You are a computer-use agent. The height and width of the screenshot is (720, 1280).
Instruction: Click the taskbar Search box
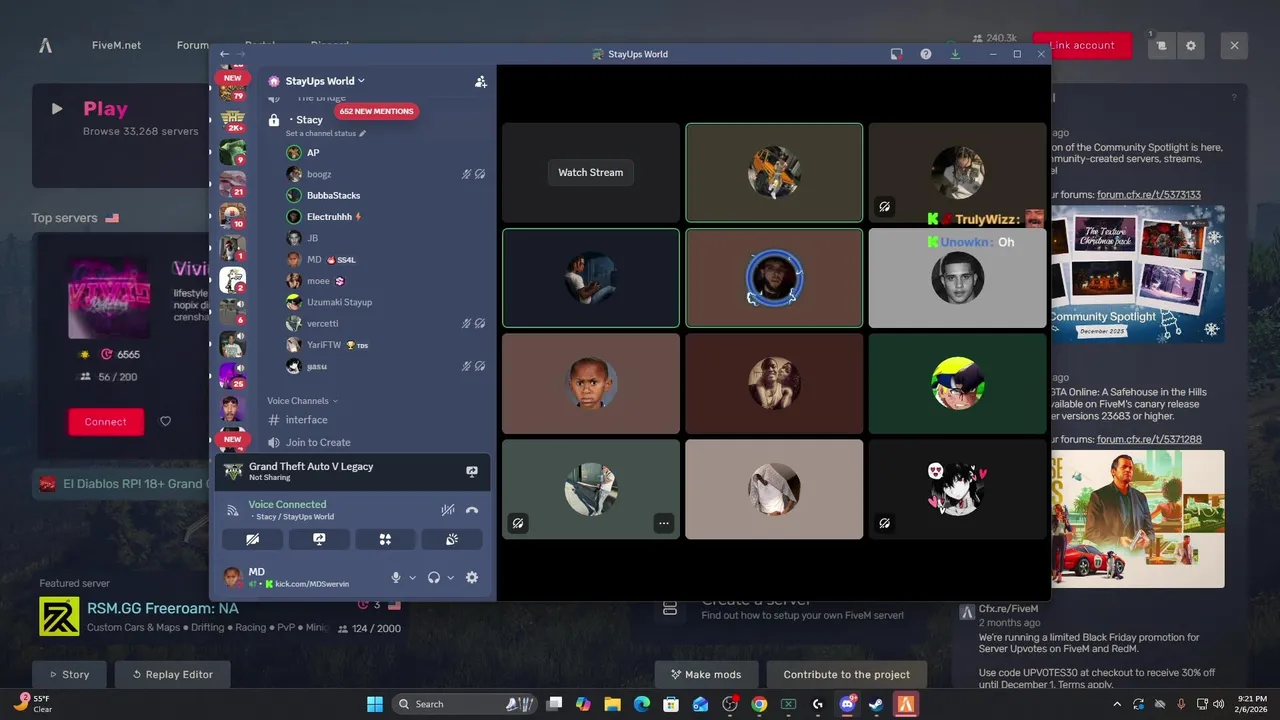463,704
